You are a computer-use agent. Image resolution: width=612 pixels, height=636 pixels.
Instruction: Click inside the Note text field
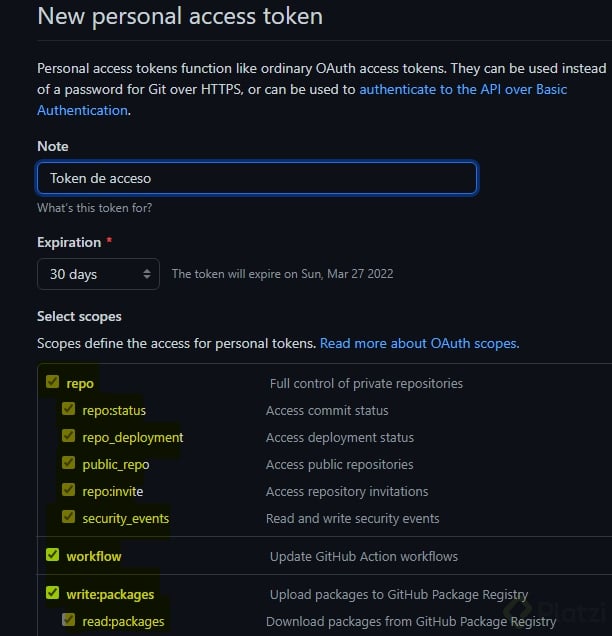(257, 178)
